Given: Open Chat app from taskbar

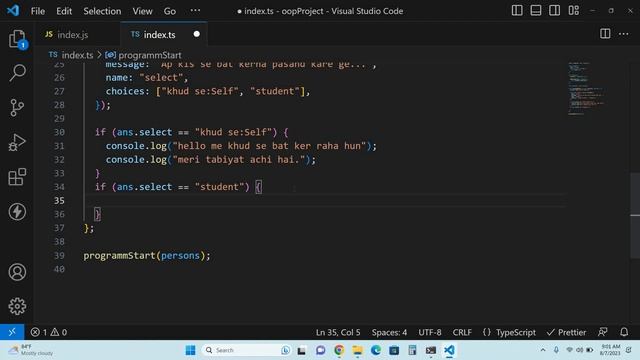Looking at the screenshot, I should pyautogui.click(x=320, y=350).
